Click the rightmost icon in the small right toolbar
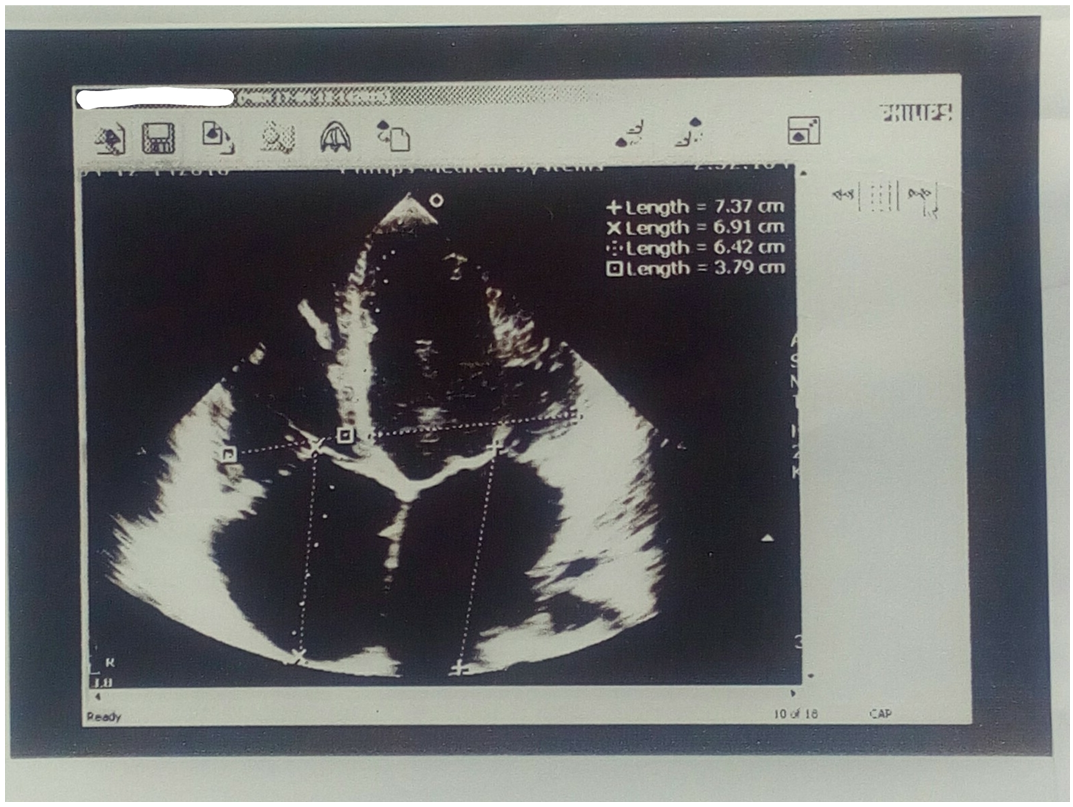Image resolution: width=1073 pixels, height=807 pixels. click(922, 196)
